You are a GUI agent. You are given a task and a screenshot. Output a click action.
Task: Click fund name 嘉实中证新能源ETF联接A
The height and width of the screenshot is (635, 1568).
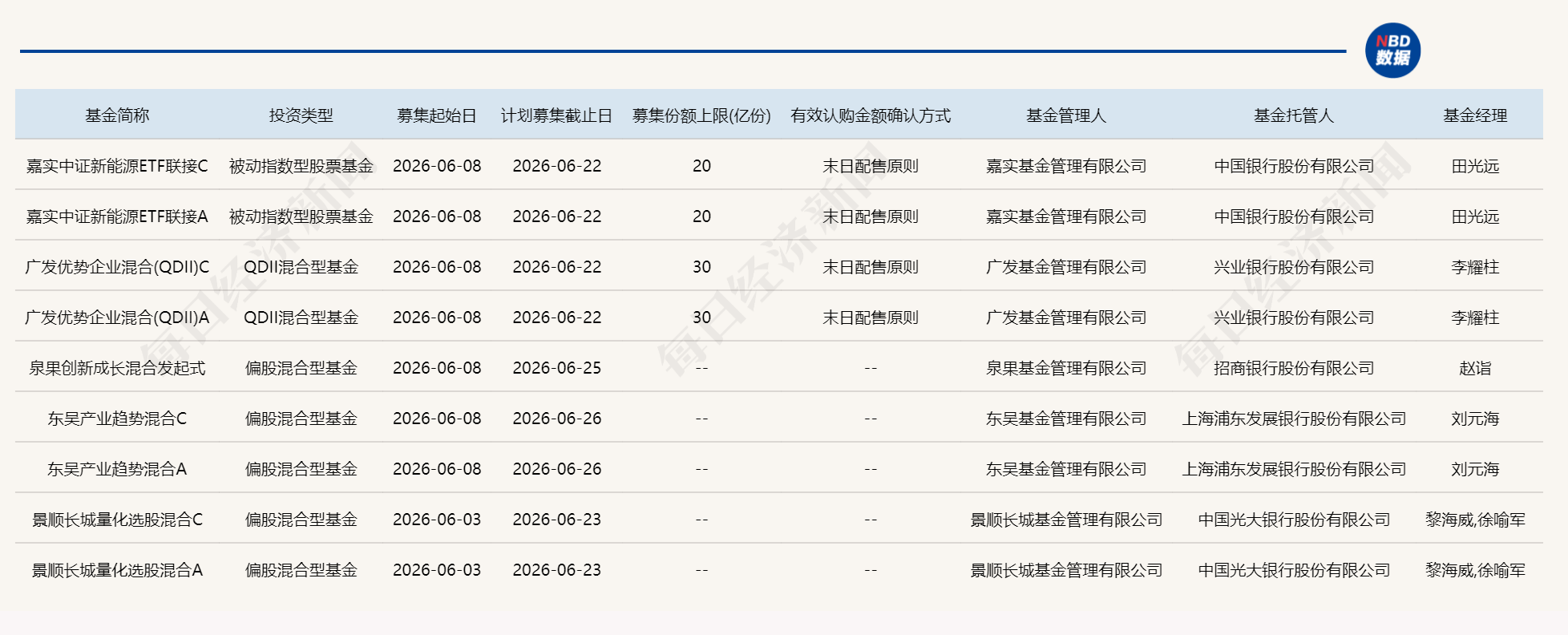[x=117, y=216]
